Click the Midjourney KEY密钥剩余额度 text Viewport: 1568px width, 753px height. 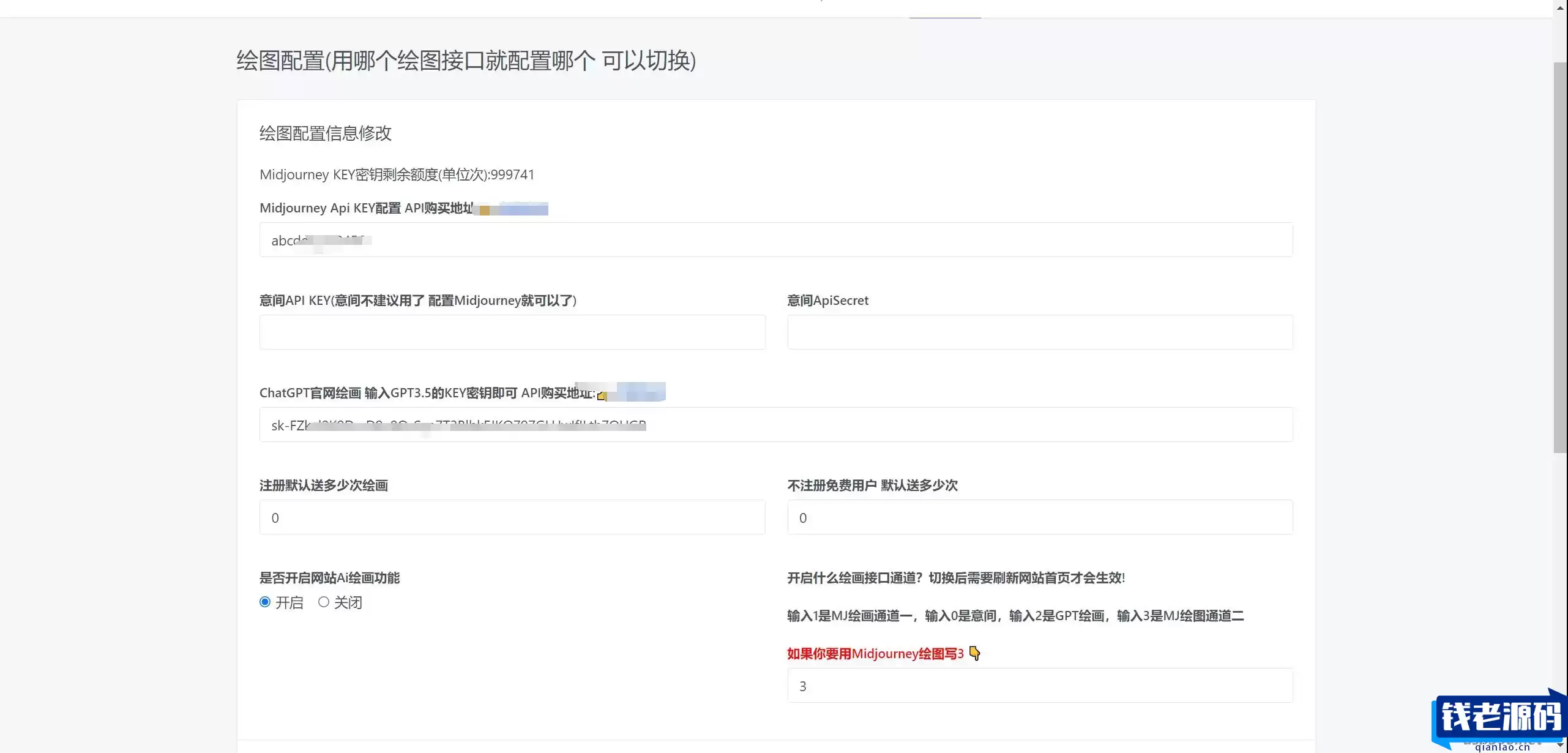(x=397, y=174)
